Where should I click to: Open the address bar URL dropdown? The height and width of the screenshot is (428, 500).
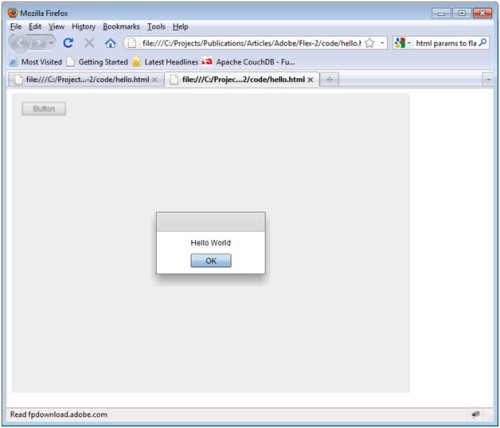(382, 43)
